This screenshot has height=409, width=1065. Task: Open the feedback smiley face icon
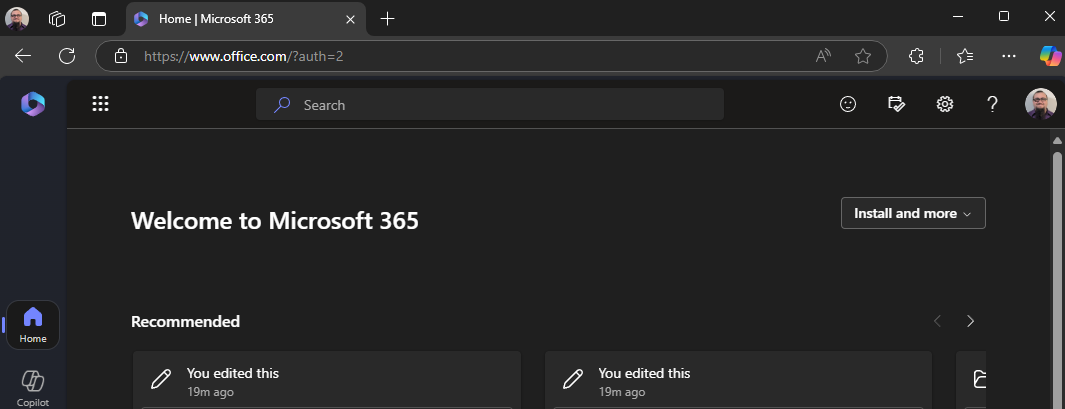tap(848, 104)
